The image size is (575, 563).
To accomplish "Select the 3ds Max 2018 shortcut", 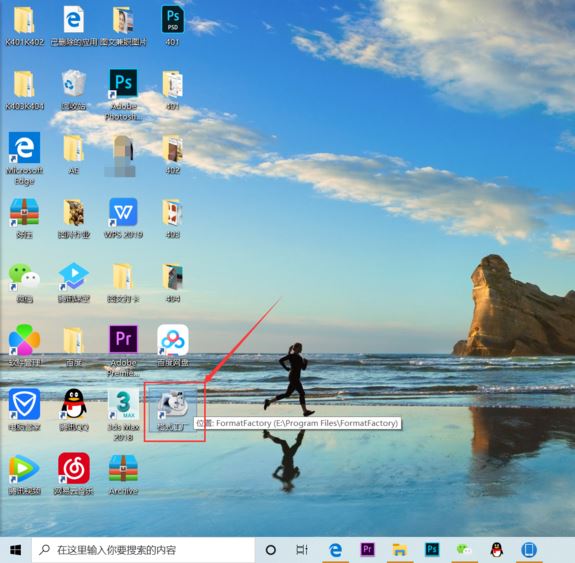I will coord(124,415).
